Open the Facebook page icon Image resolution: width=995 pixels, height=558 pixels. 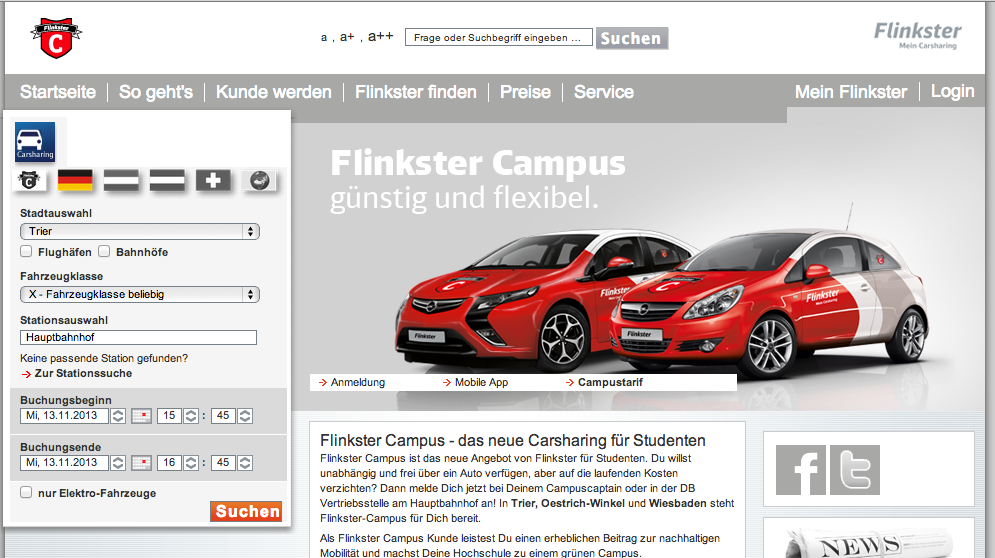click(801, 470)
